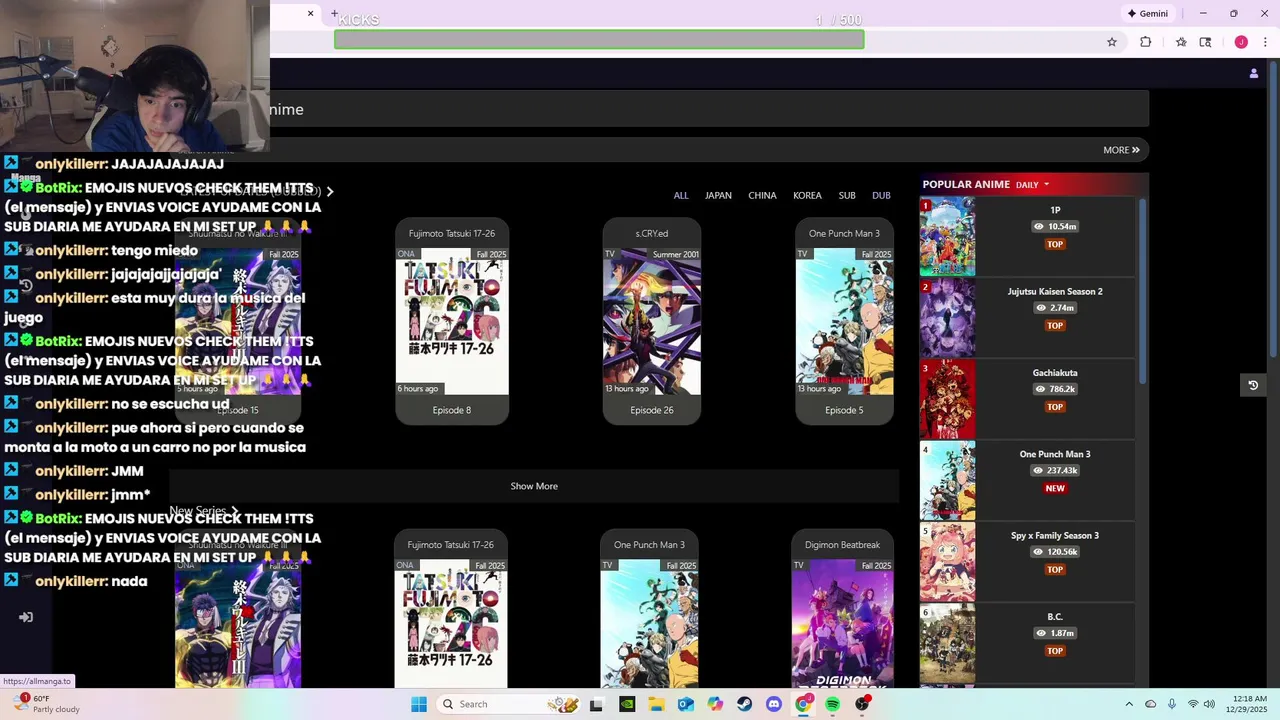Viewport: 1280px width, 720px height.
Task: Open Spotify on the taskbar
Action: pyautogui.click(x=833, y=704)
